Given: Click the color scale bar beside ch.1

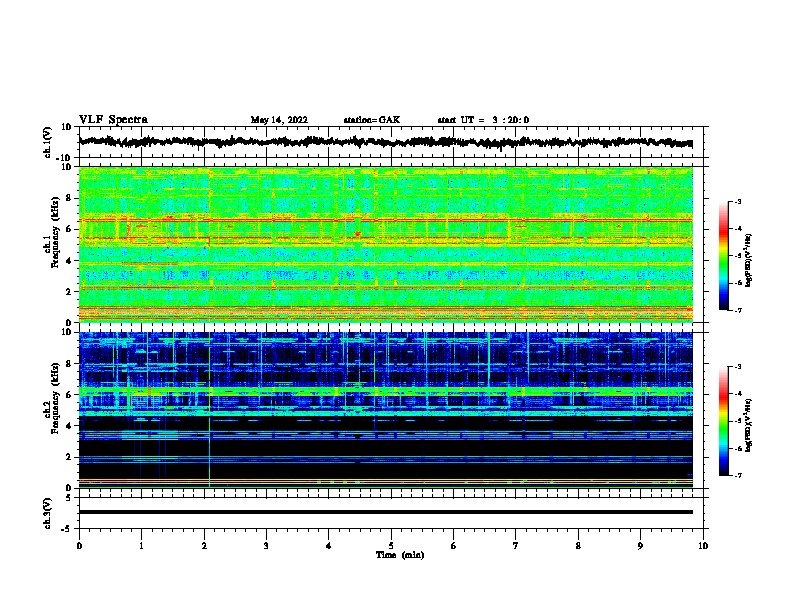Looking at the screenshot, I should [723, 256].
